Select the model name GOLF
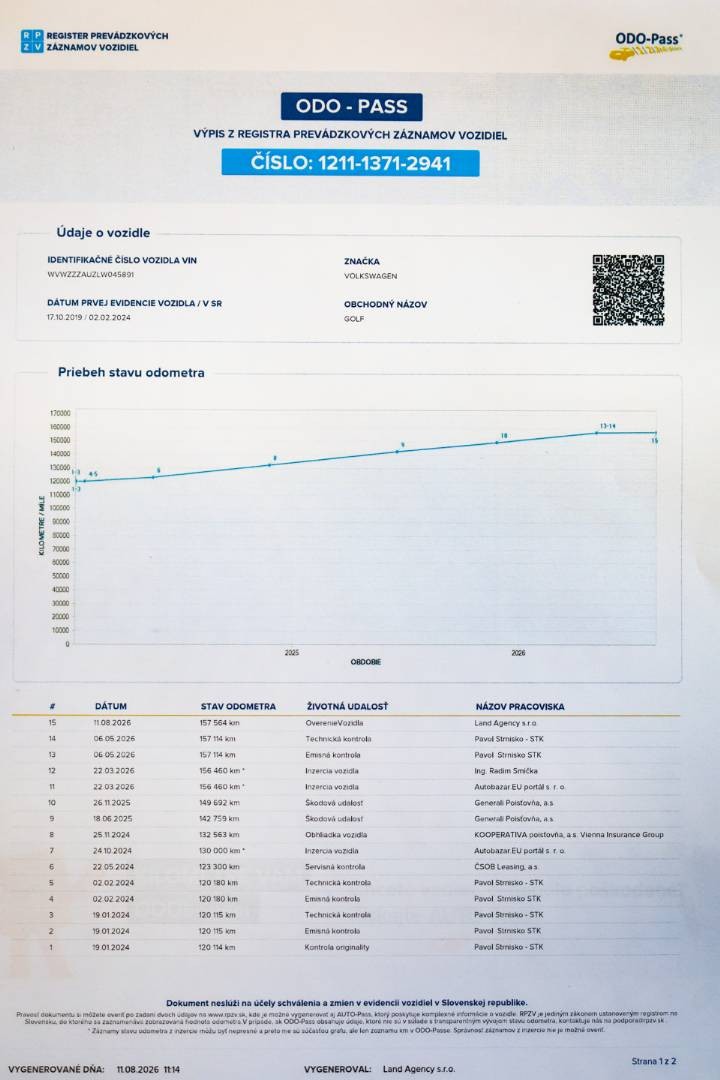 (354, 319)
